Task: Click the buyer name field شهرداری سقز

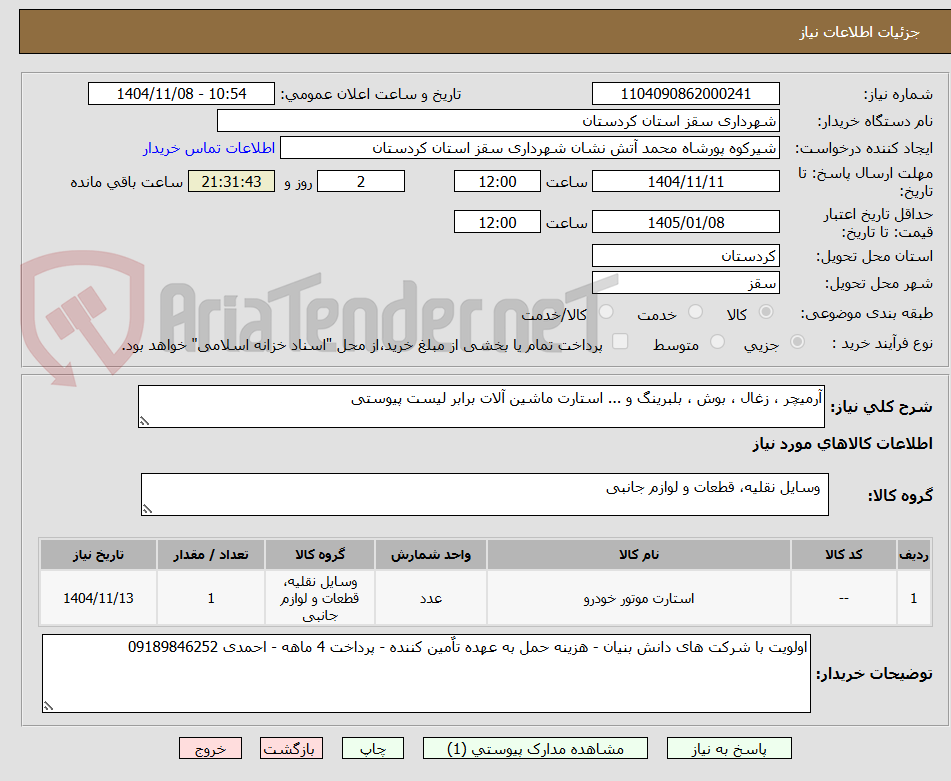Action: pos(498,121)
